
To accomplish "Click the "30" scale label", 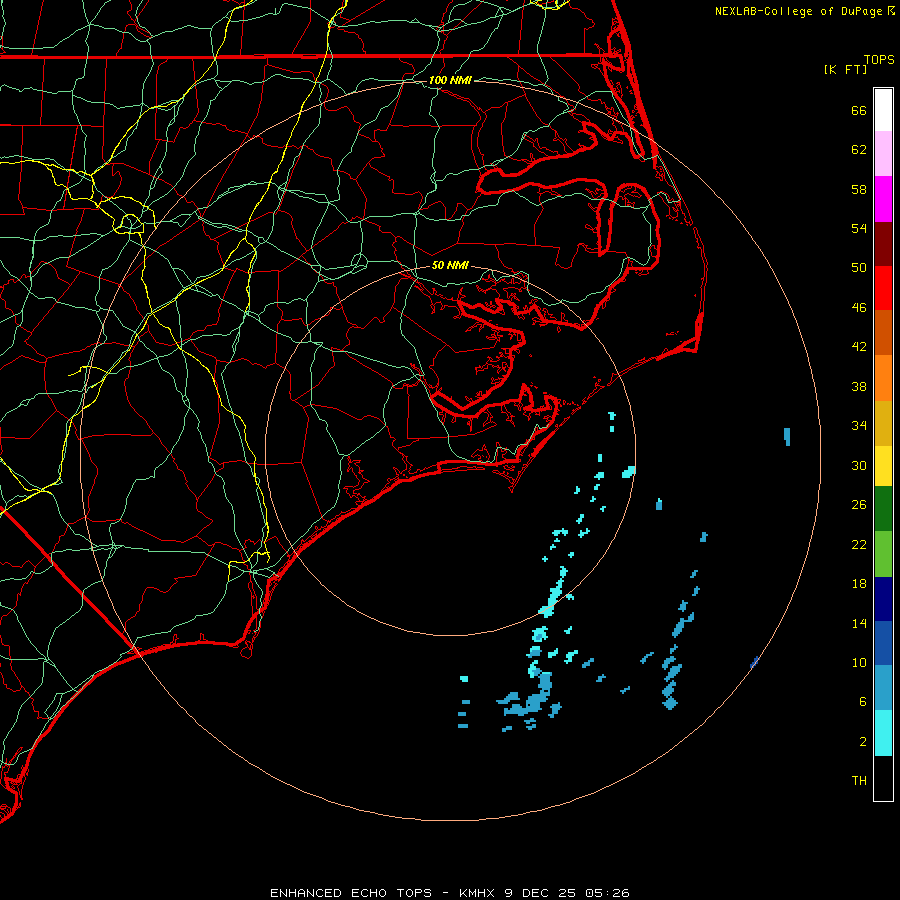I will click(859, 465).
